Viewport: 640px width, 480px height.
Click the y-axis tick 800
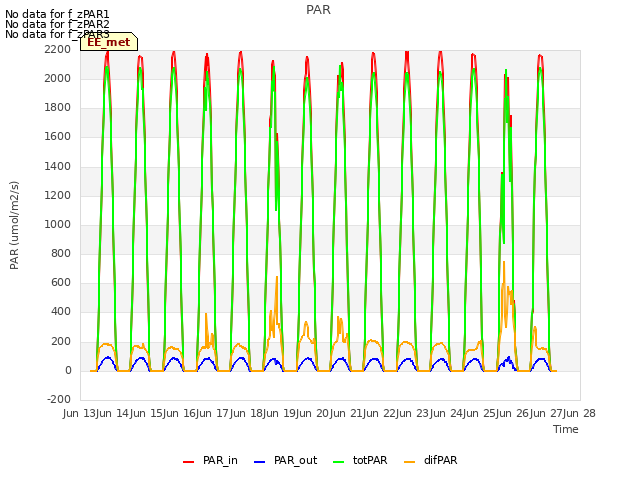61,253
